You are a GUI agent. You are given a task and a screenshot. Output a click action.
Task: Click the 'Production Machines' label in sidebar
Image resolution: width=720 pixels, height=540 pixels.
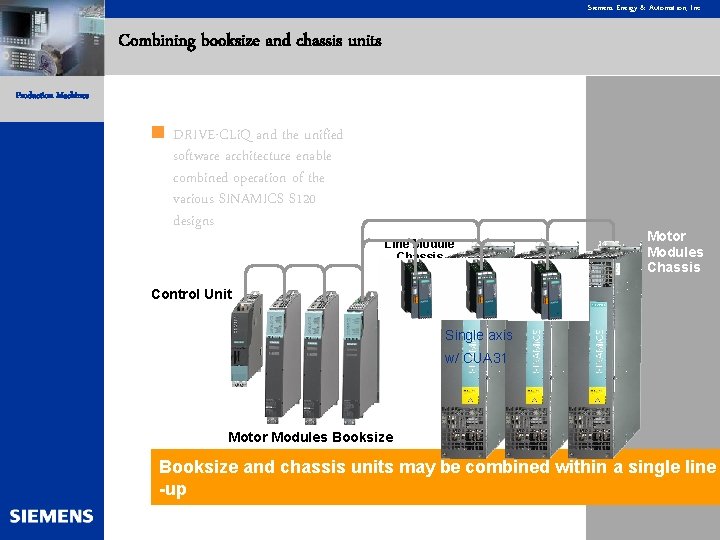(x=52, y=96)
